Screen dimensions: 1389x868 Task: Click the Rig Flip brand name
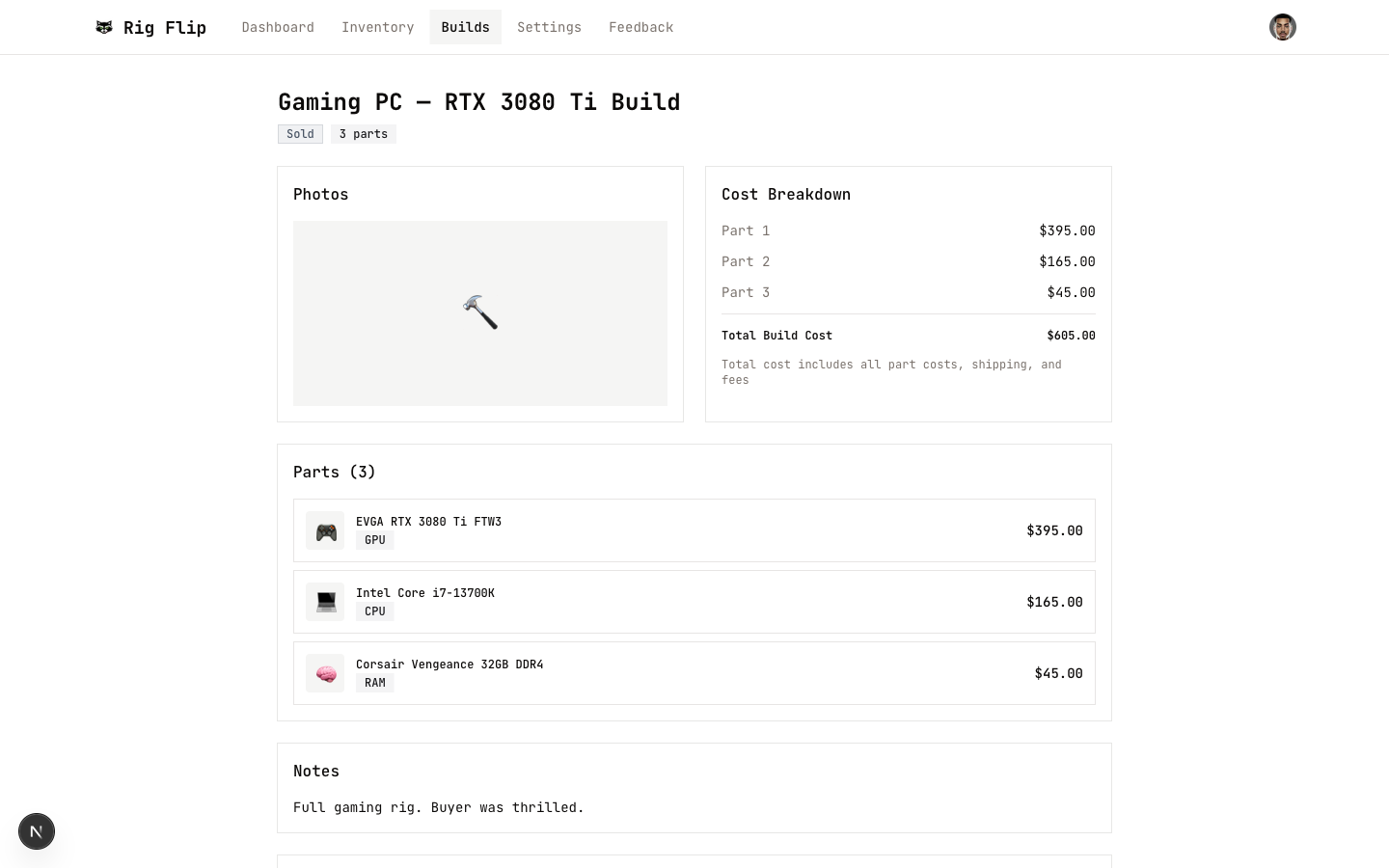[165, 27]
